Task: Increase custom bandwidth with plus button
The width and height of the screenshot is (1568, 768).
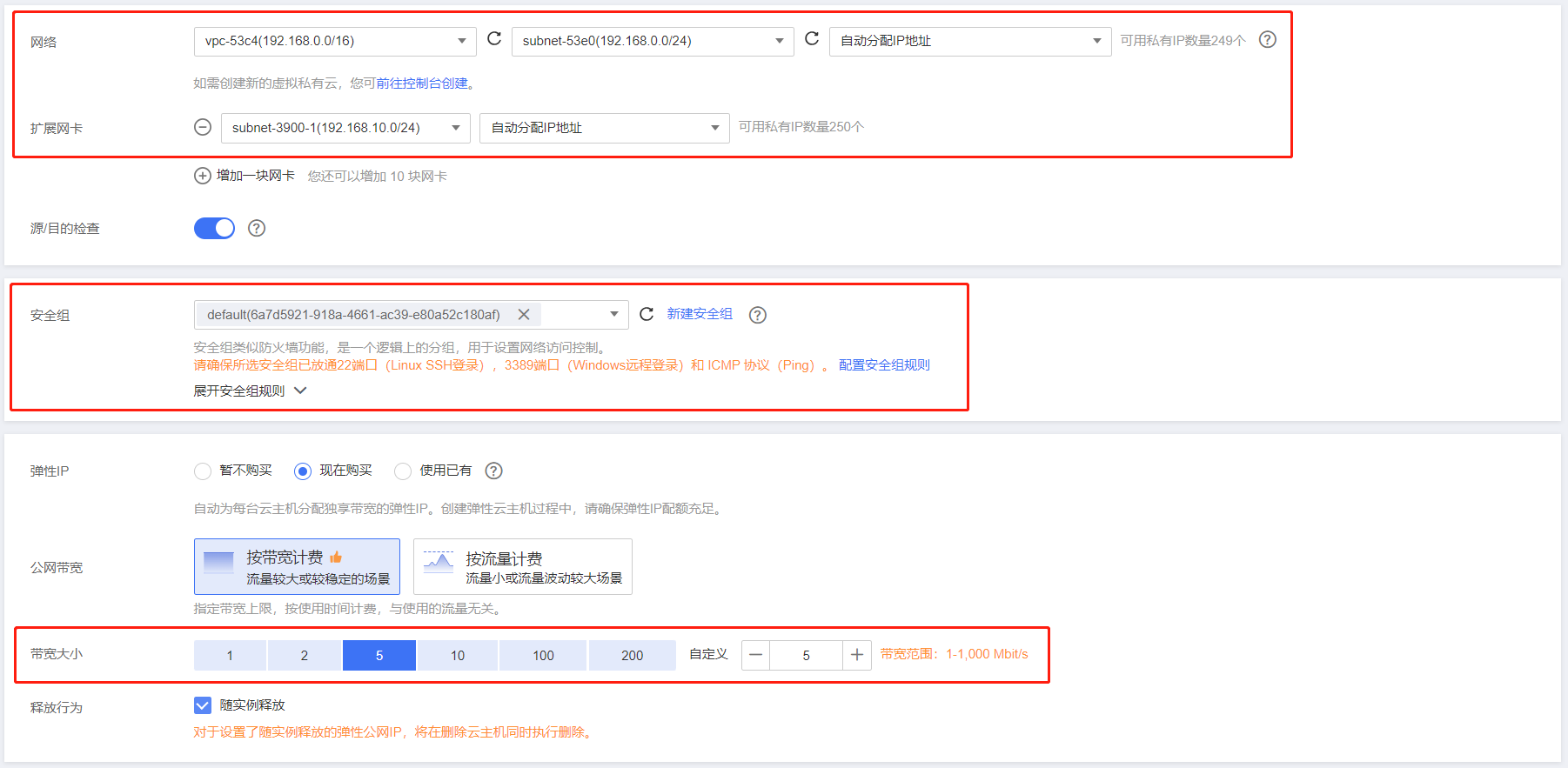Action: pos(857,655)
